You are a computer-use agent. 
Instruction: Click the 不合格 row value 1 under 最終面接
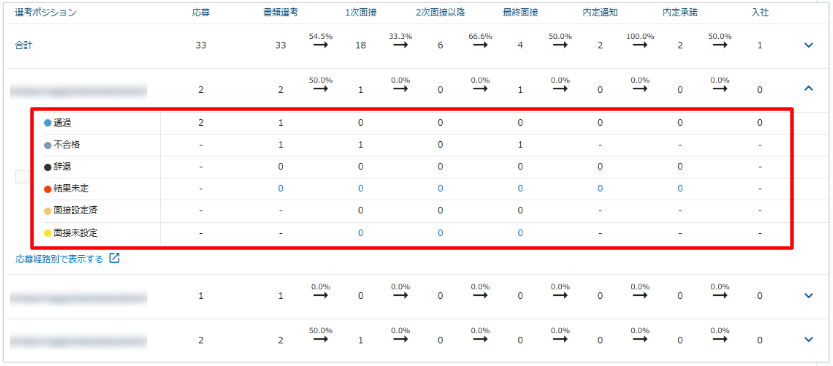point(520,145)
